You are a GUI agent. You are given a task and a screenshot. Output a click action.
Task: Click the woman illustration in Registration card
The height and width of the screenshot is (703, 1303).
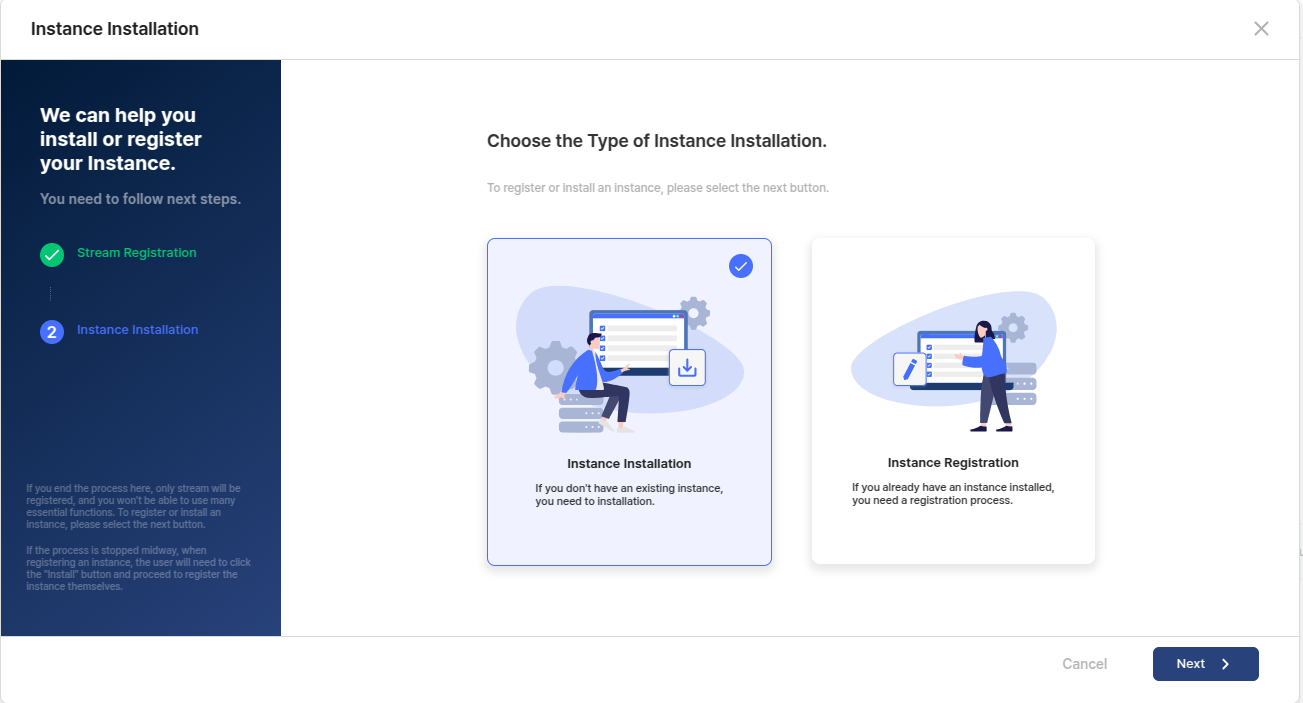click(x=990, y=375)
